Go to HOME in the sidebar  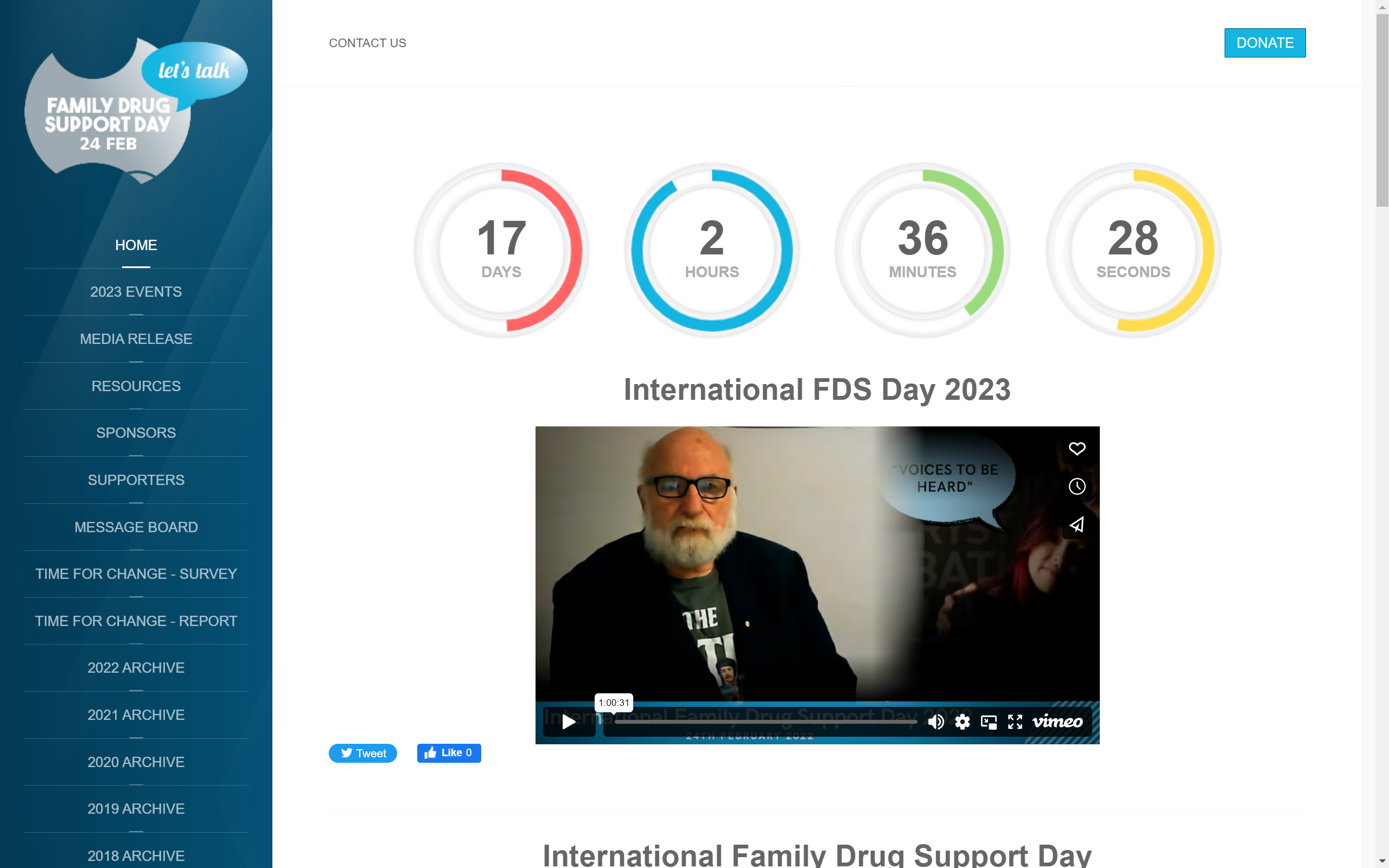coord(136,245)
